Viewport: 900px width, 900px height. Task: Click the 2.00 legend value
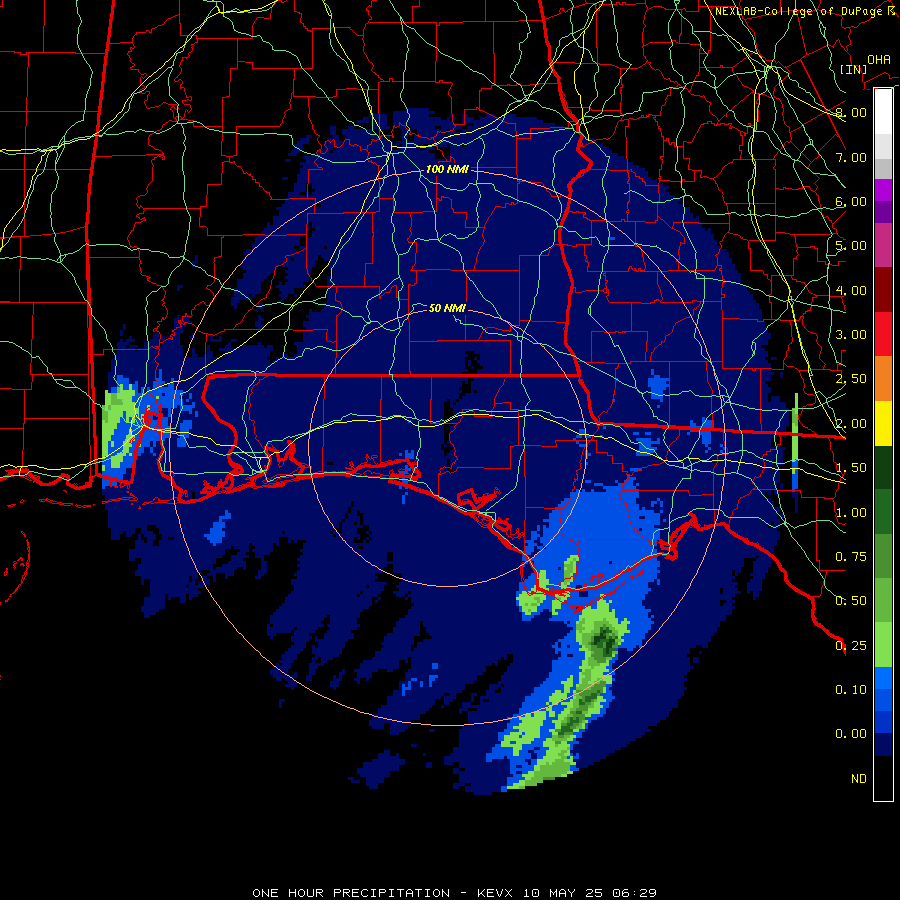point(851,424)
